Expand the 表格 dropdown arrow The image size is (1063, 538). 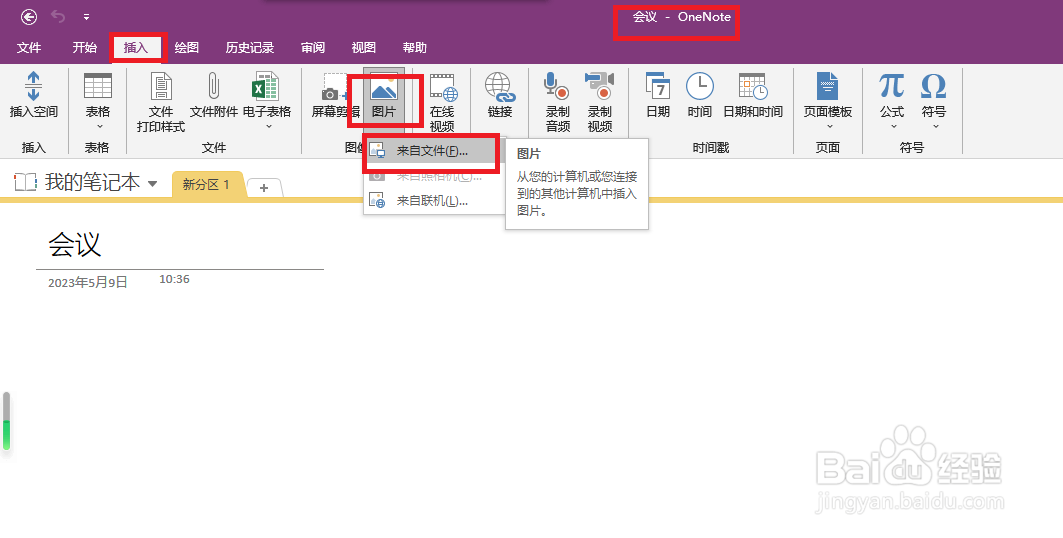[99, 127]
